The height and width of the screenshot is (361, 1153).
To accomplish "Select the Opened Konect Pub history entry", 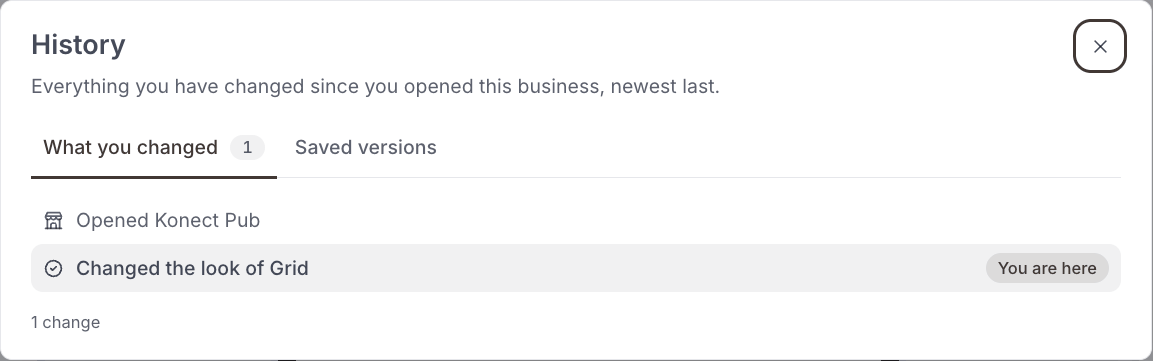I will click(x=576, y=221).
